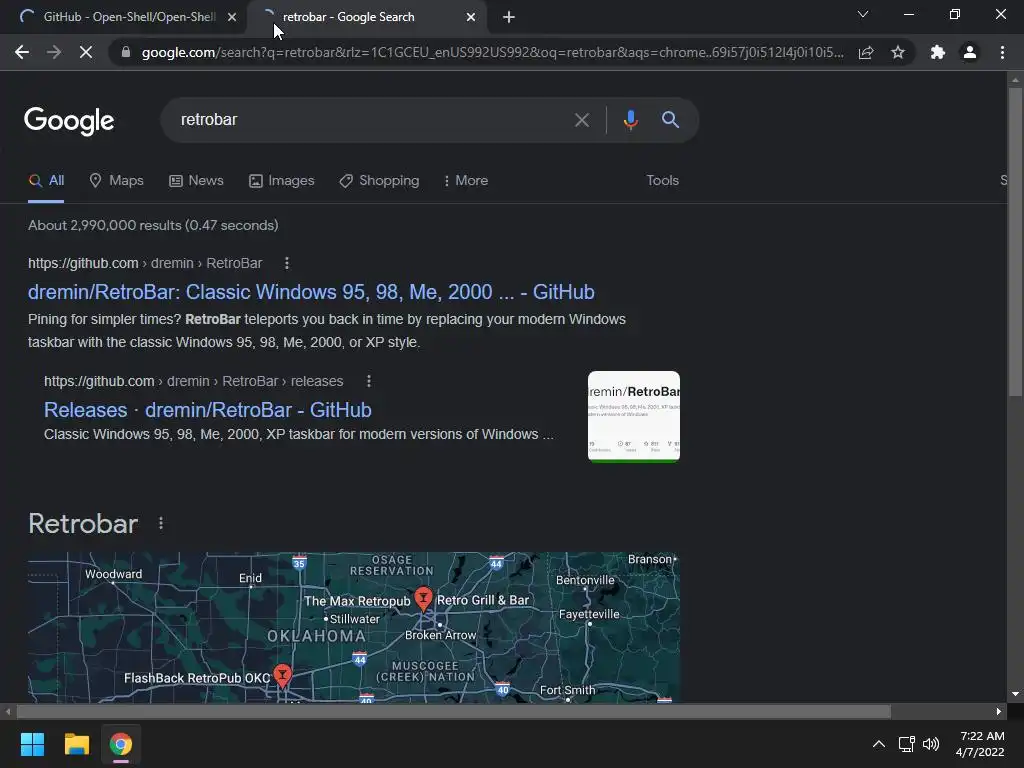Switch to the Images results tab

pyautogui.click(x=281, y=181)
